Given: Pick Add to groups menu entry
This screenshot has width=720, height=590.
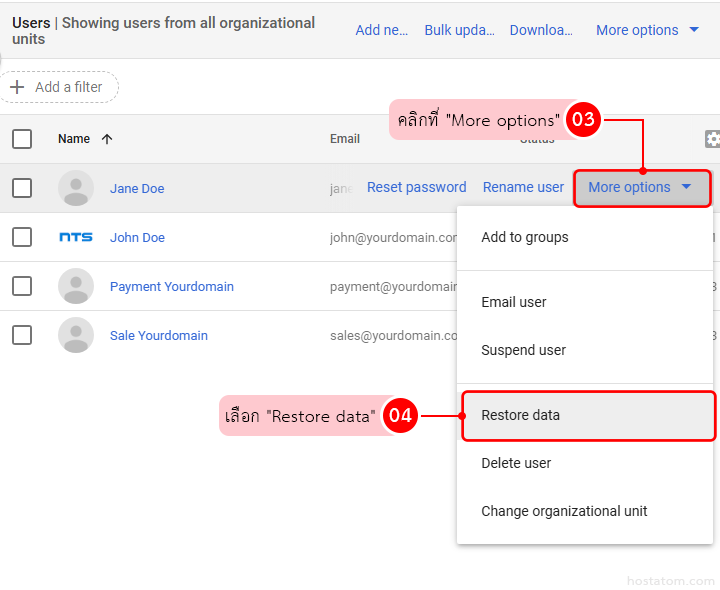Looking at the screenshot, I should point(524,237).
